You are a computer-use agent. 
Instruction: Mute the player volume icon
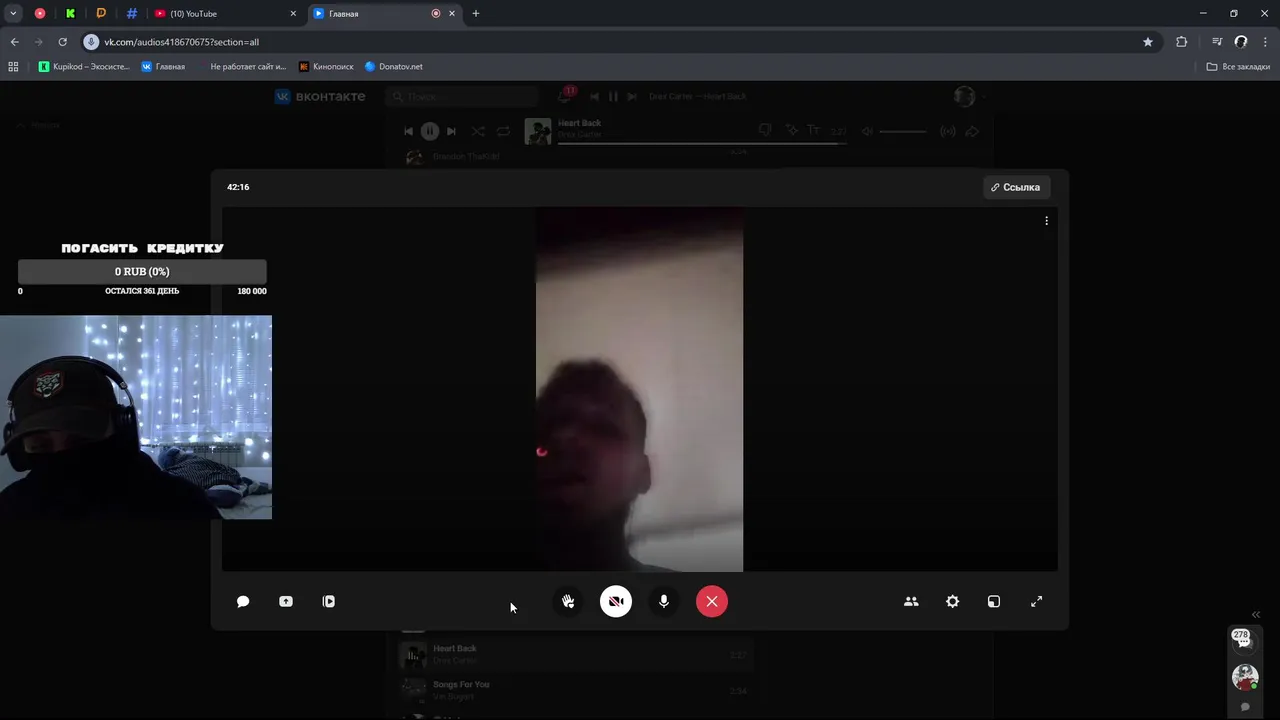pyautogui.click(x=867, y=131)
